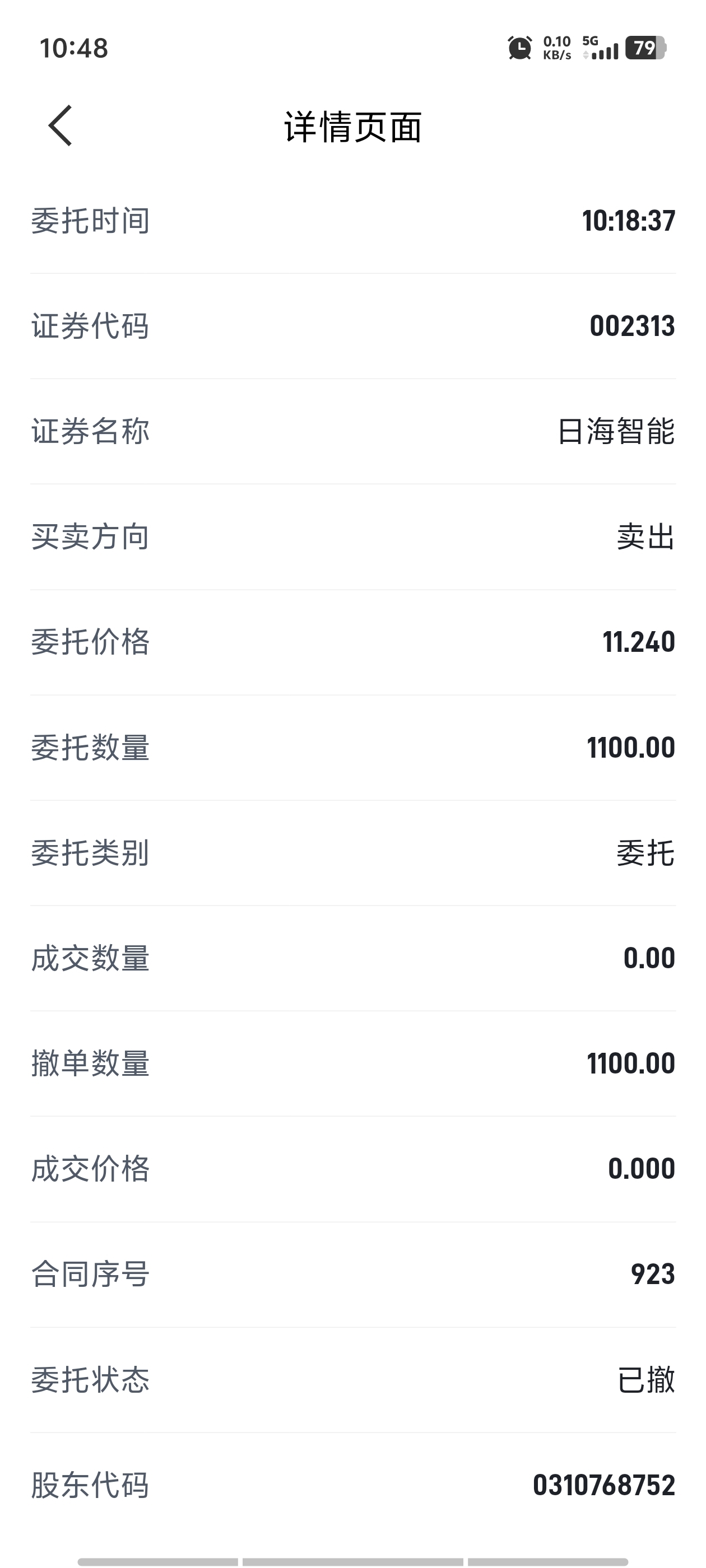Select the 委托时间 10:18:37 value
706x1568 pixels.
pyautogui.click(x=628, y=220)
